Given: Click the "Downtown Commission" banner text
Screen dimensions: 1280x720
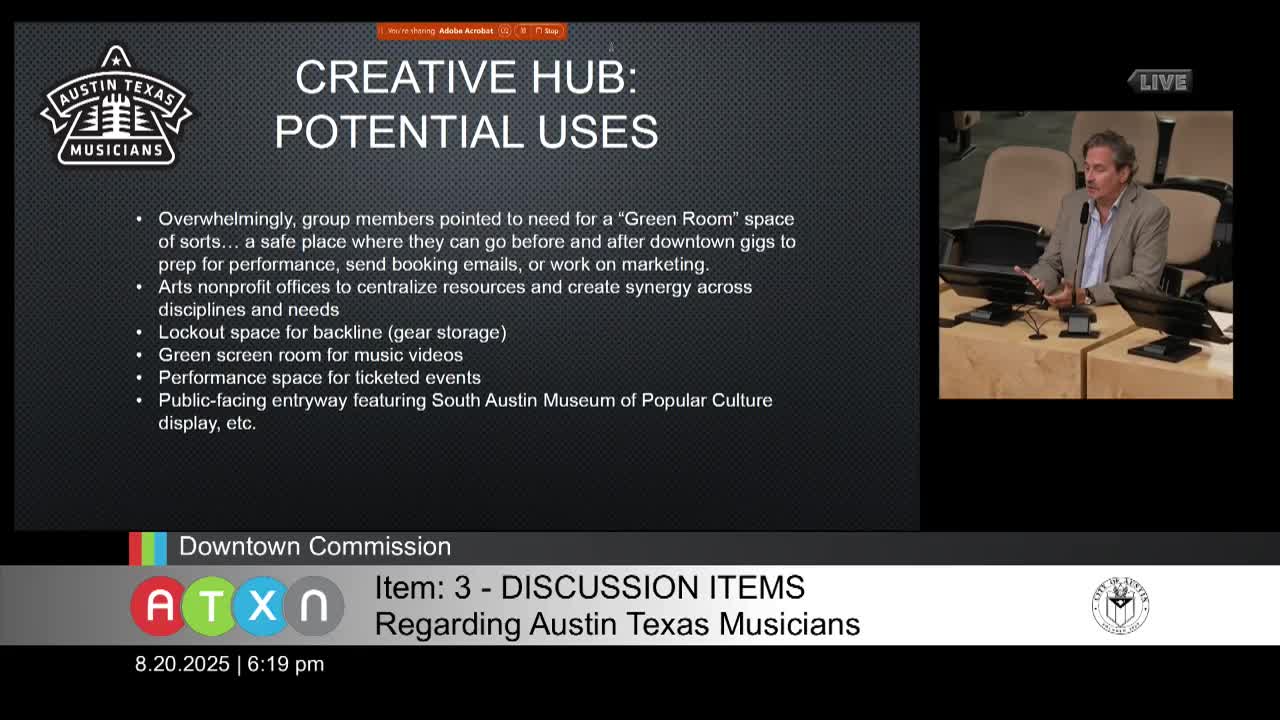Looking at the screenshot, I should coord(315,547).
